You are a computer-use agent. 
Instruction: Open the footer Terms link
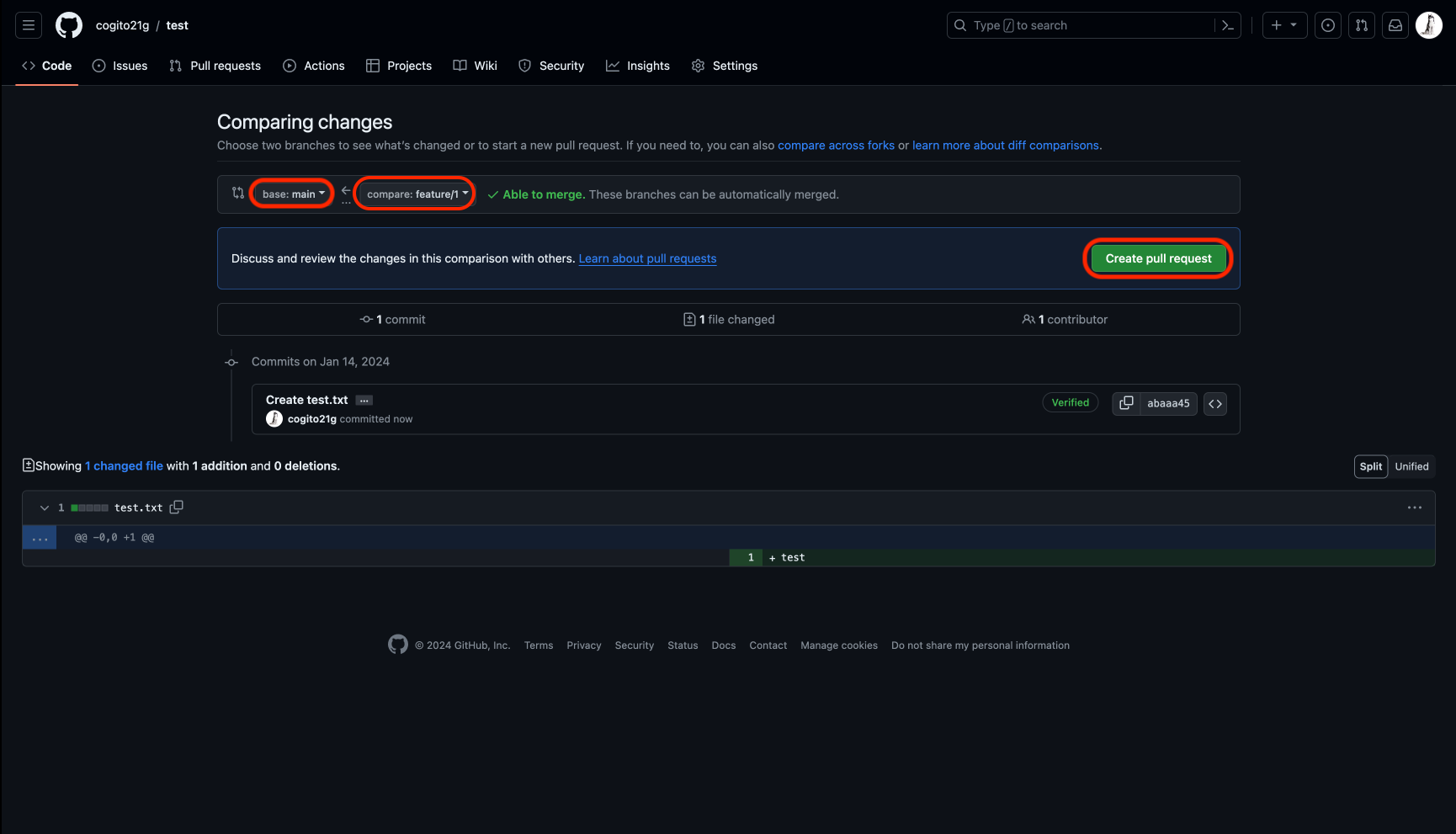(539, 645)
